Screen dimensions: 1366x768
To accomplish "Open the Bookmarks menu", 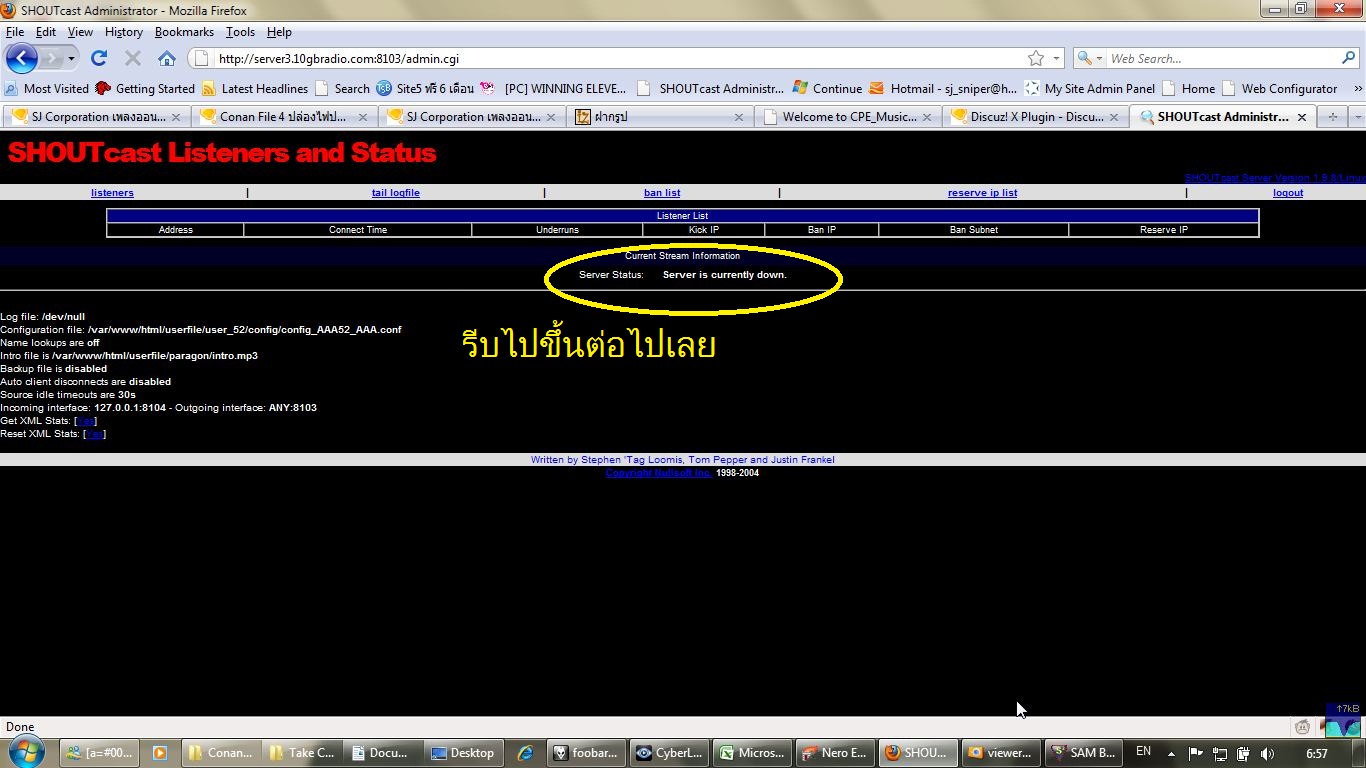I will point(184,32).
